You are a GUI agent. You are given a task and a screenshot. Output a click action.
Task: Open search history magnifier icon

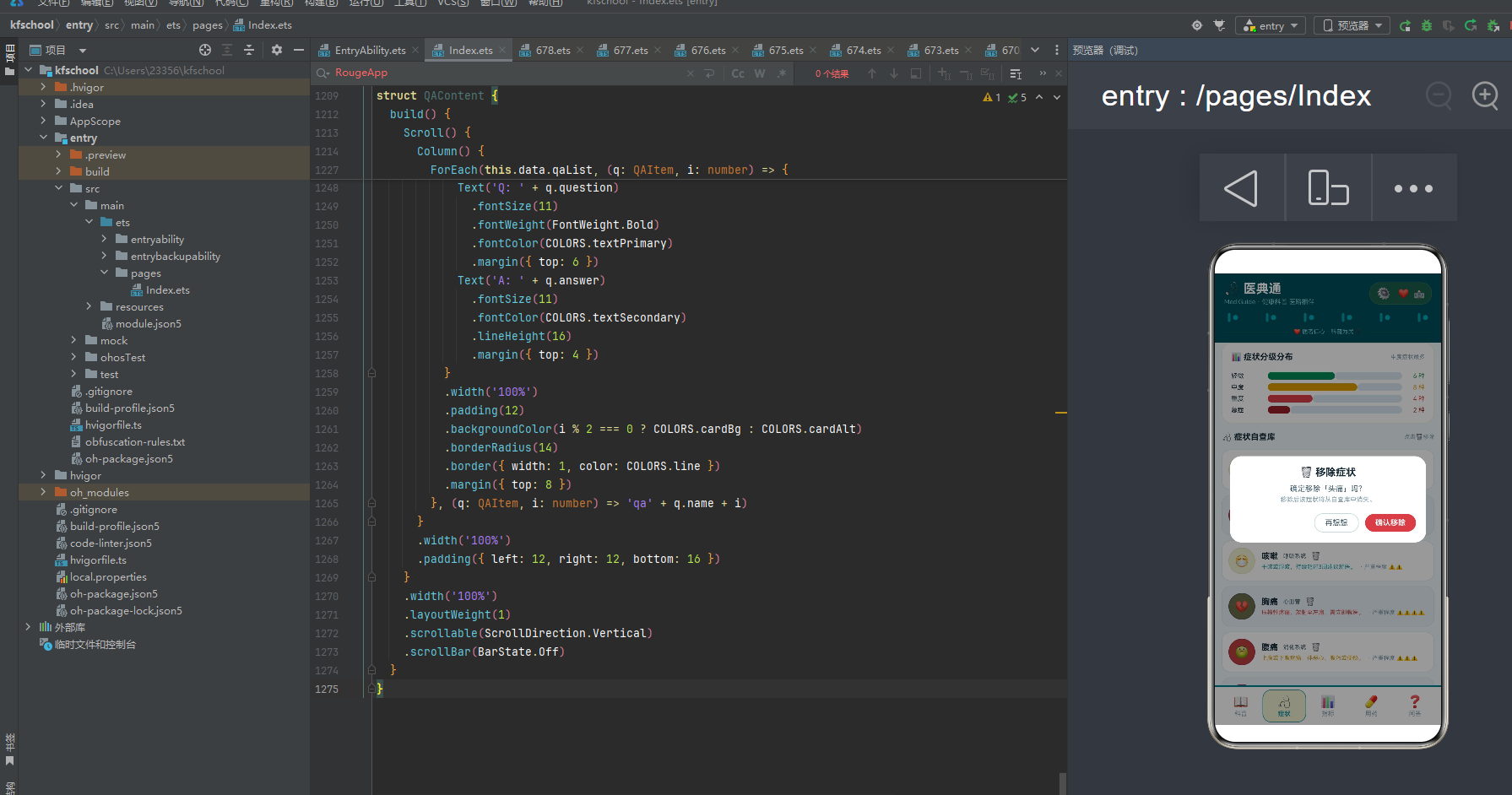point(322,73)
